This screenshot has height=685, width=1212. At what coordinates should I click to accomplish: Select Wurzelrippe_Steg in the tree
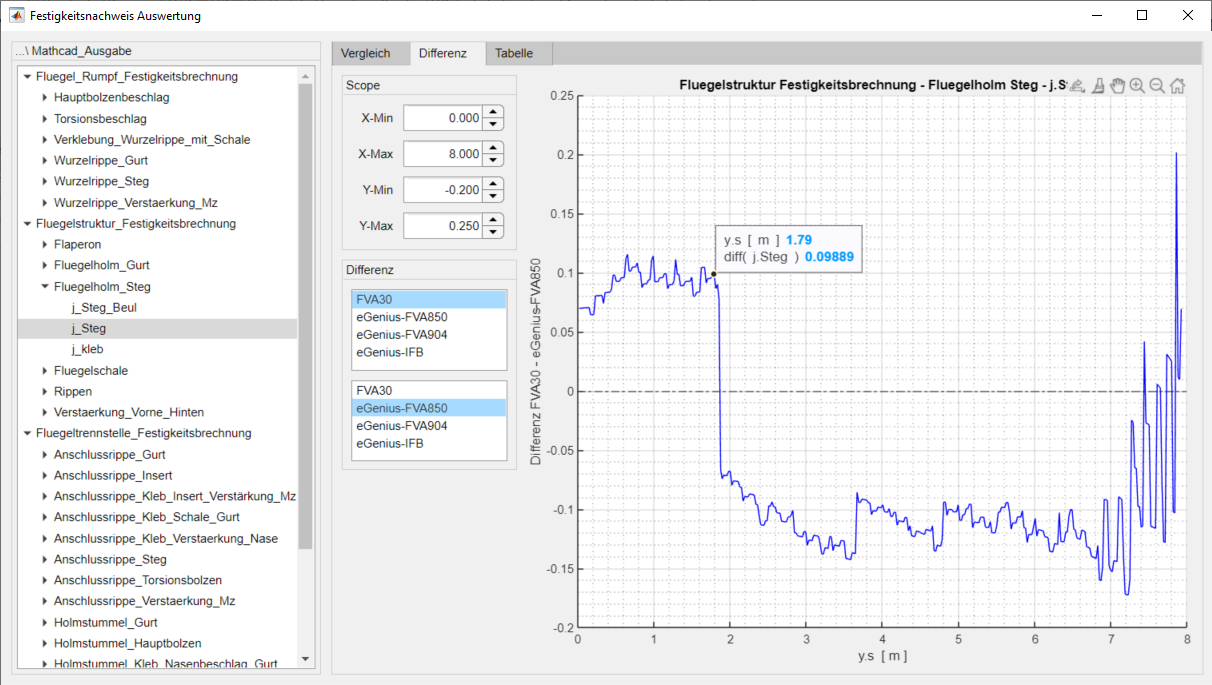click(101, 182)
